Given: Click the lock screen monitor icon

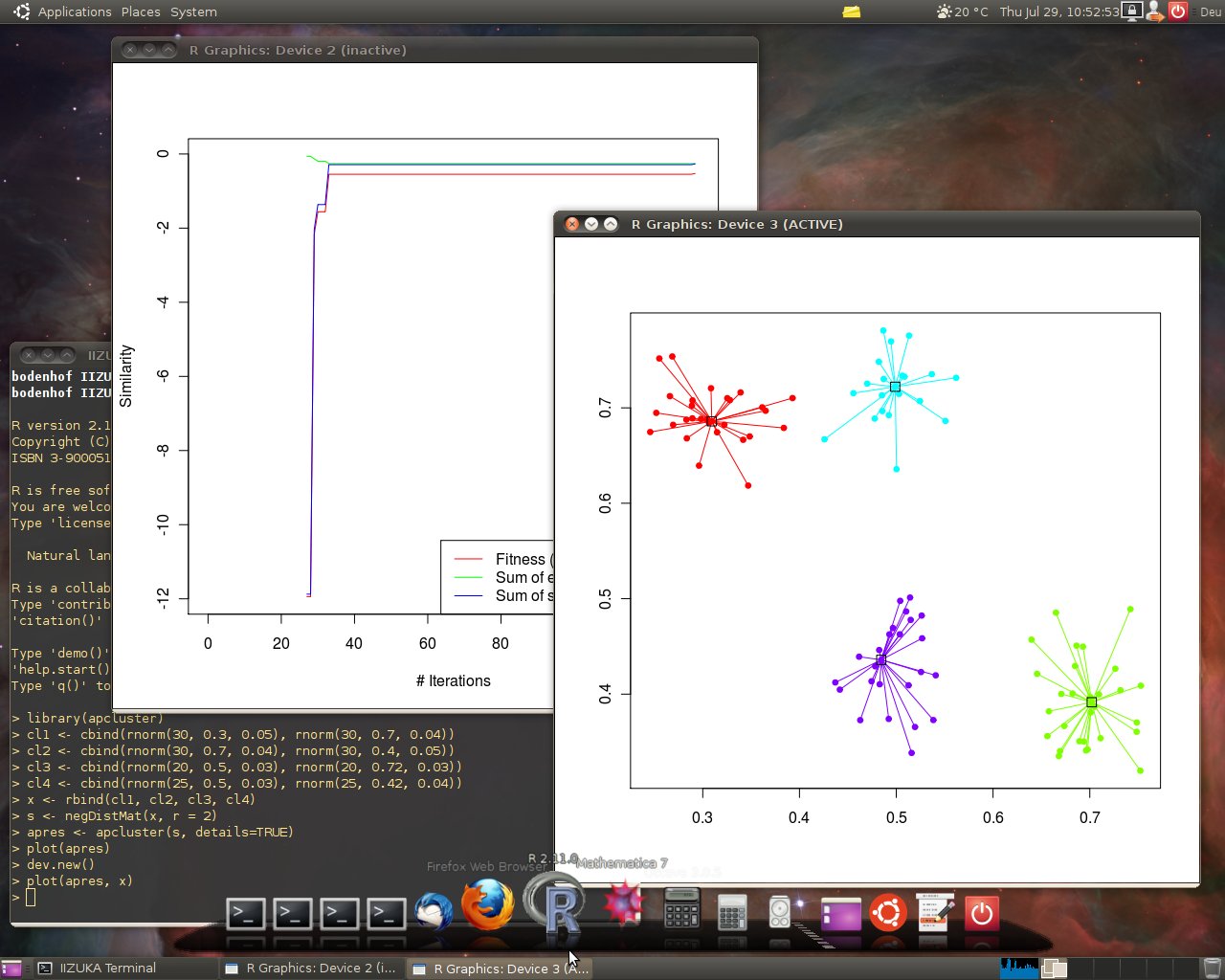Looking at the screenshot, I should (x=1132, y=11).
